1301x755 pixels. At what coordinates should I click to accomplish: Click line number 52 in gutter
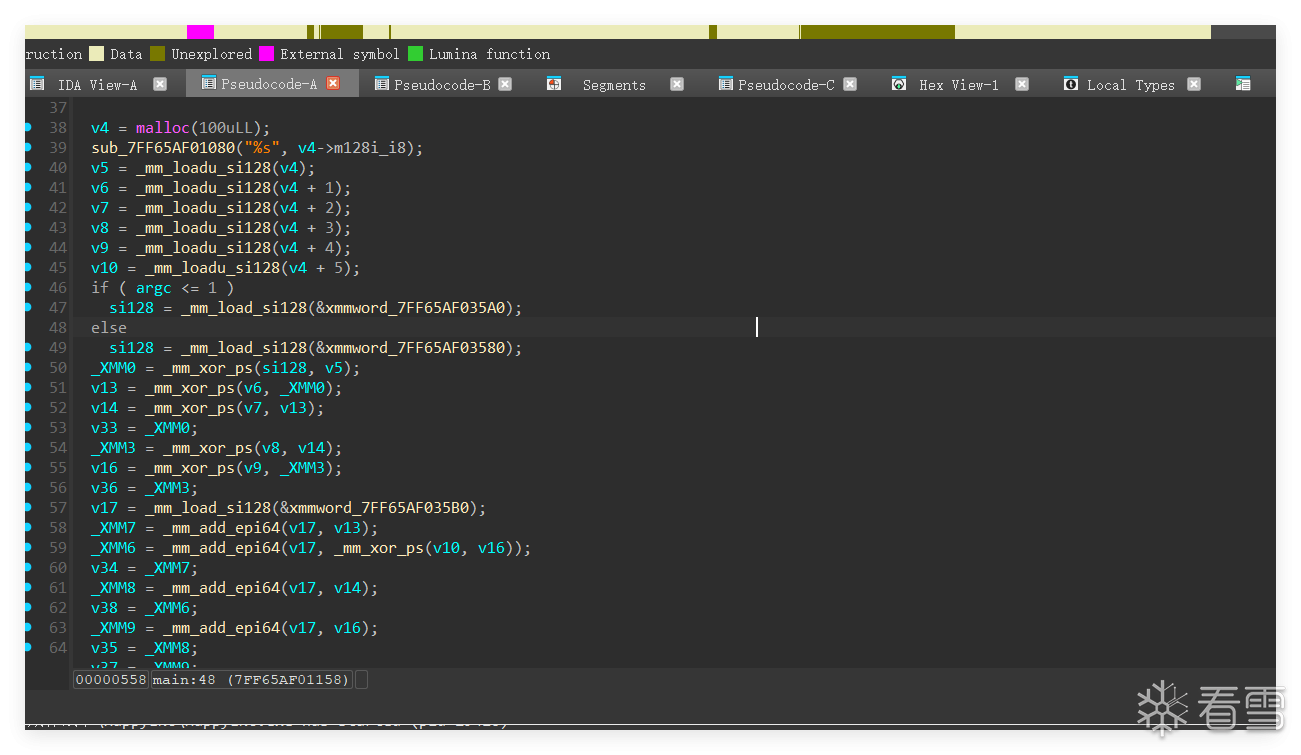tap(58, 408)
